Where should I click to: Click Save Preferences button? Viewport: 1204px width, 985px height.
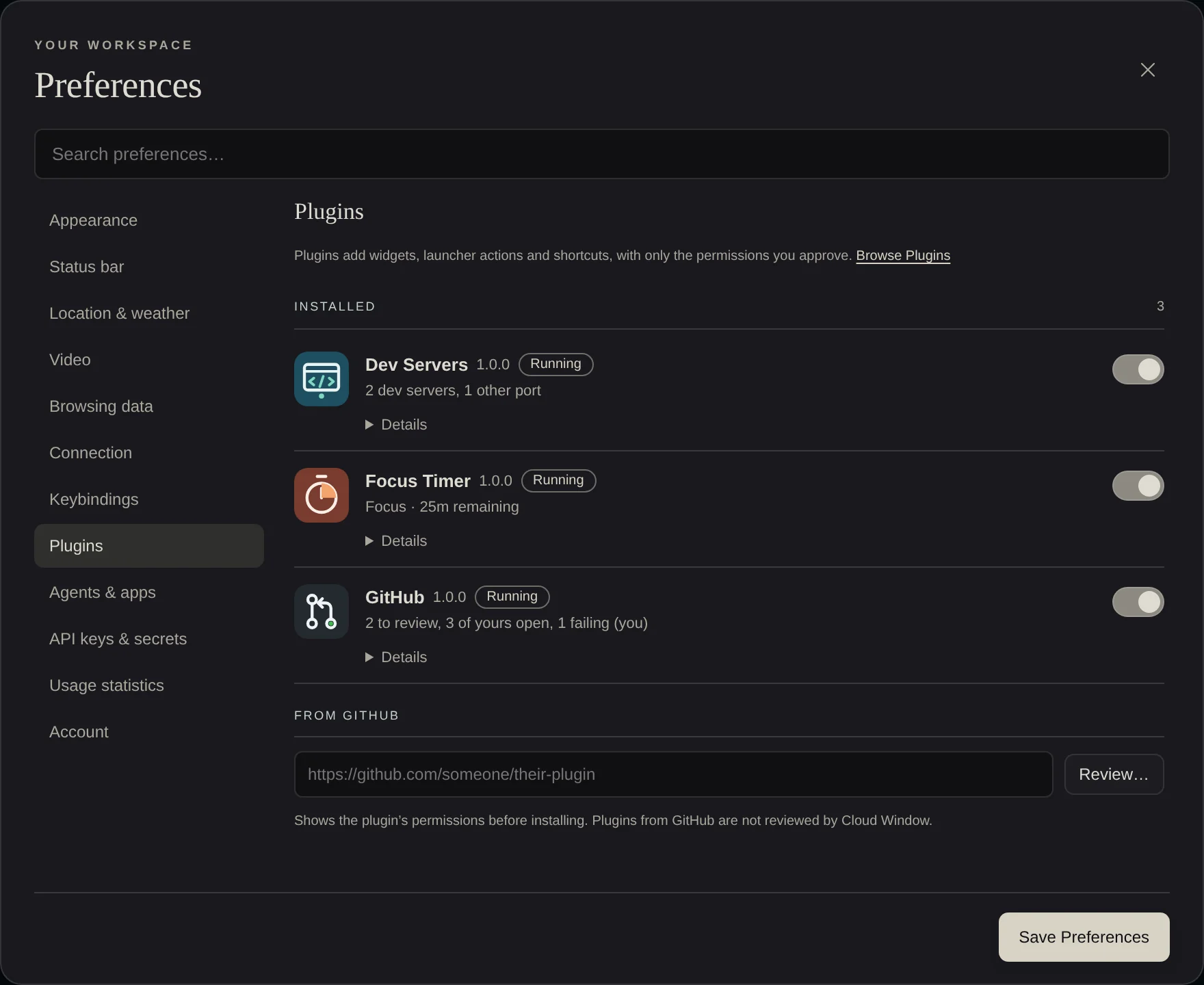[1084, 937]
